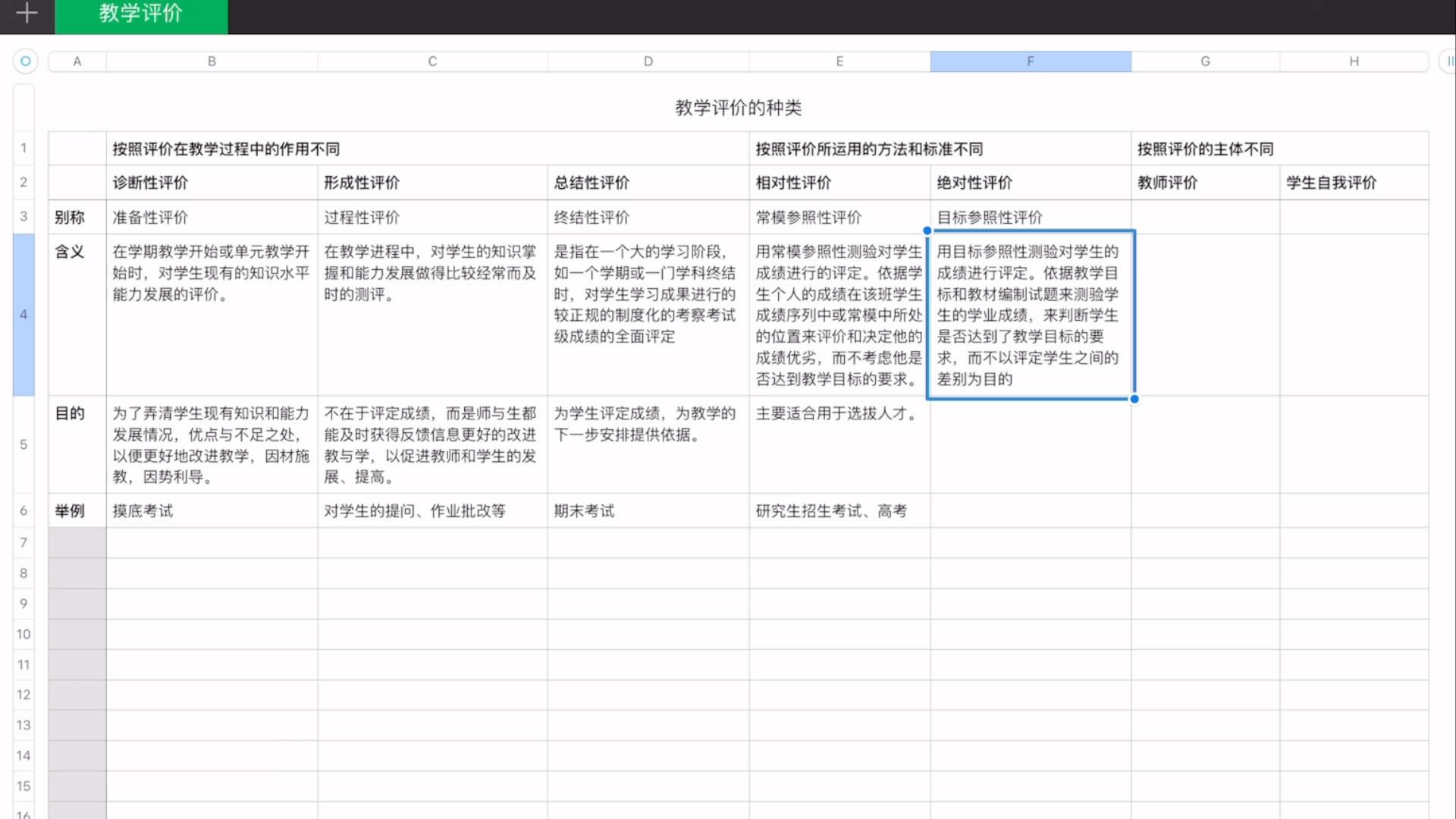Screen dimensions: 1456x819
Task: Select row 10 header
Action: (x=24, y=634)
